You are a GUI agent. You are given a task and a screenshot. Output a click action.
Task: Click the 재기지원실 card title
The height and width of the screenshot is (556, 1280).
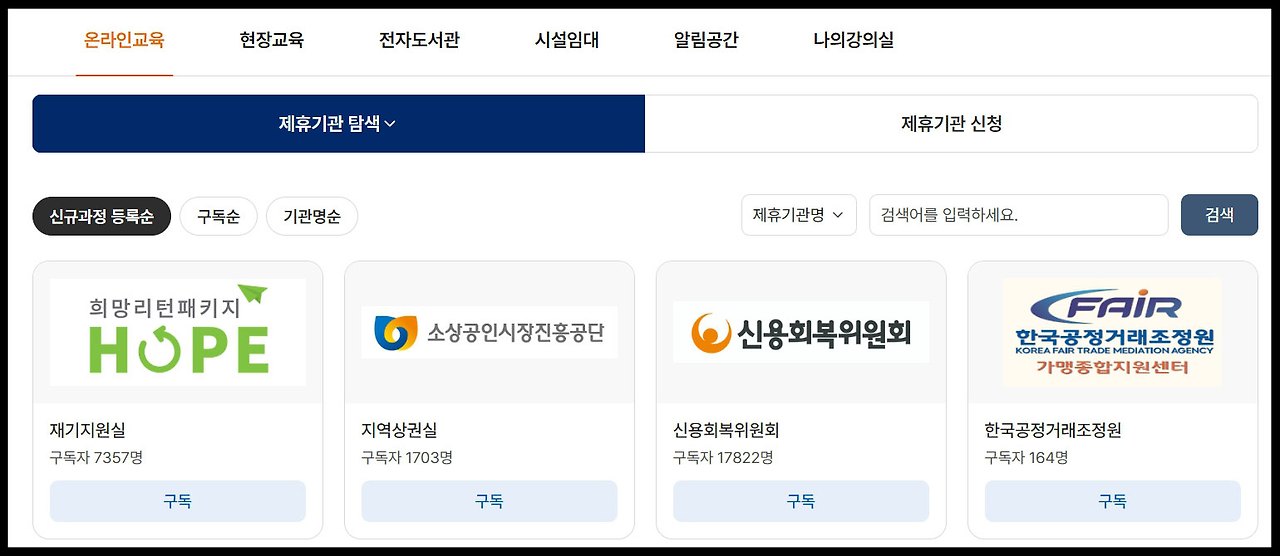pos(88,431)
